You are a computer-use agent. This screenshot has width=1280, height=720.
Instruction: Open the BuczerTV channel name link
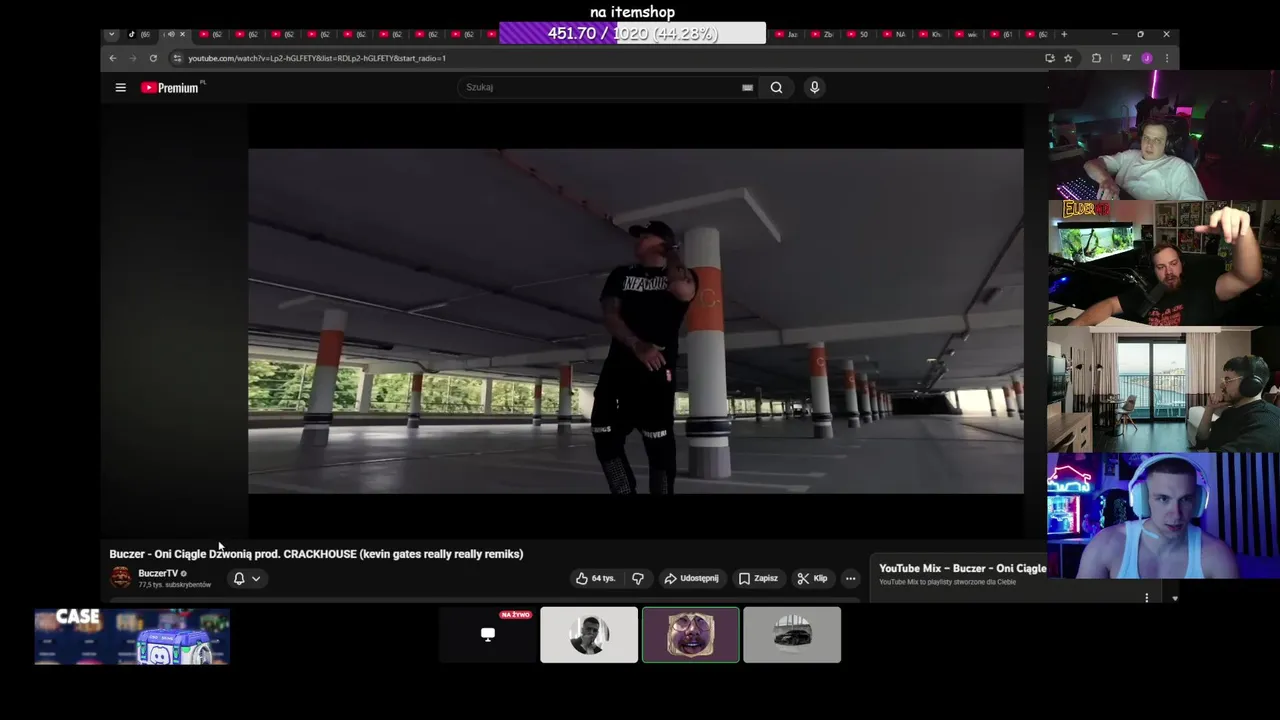pyautogui.click(x=158, y=573)
